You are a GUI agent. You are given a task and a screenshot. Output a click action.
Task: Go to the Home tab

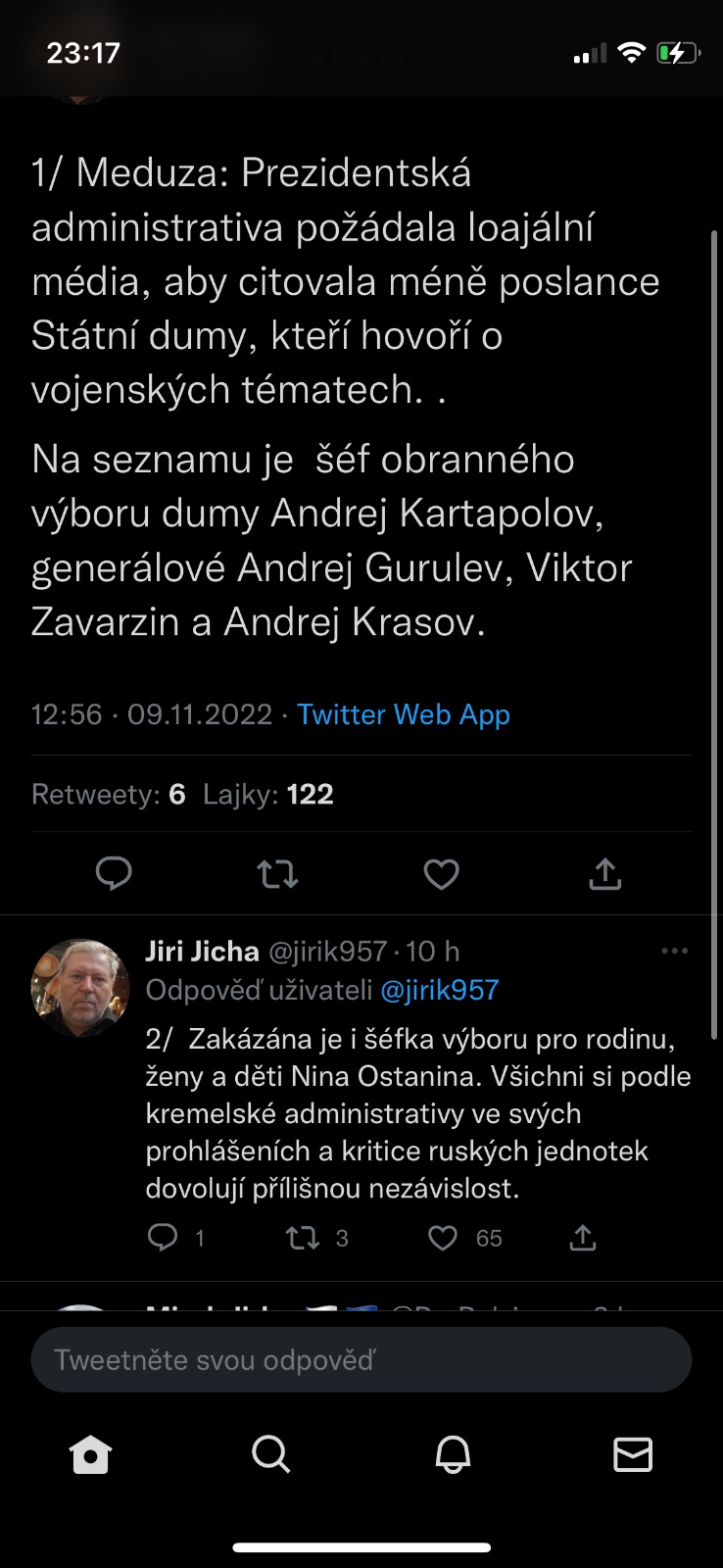click(90, 1454)
